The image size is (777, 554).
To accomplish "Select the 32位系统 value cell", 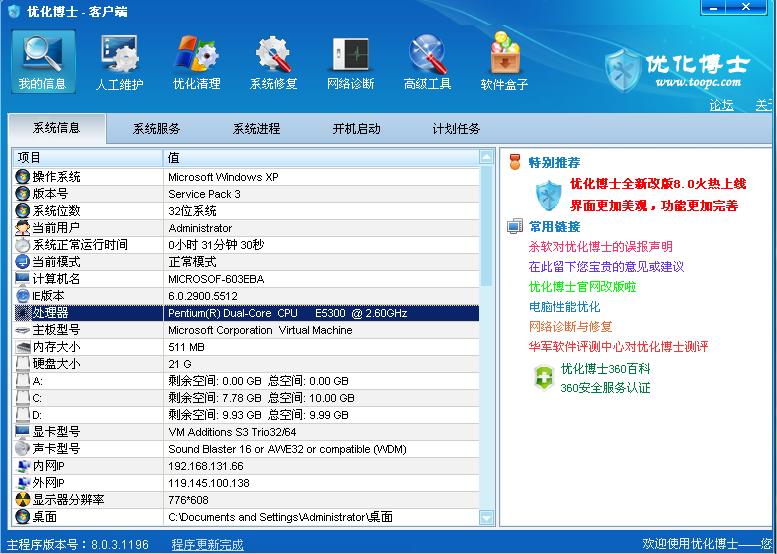I will [192, 211].
